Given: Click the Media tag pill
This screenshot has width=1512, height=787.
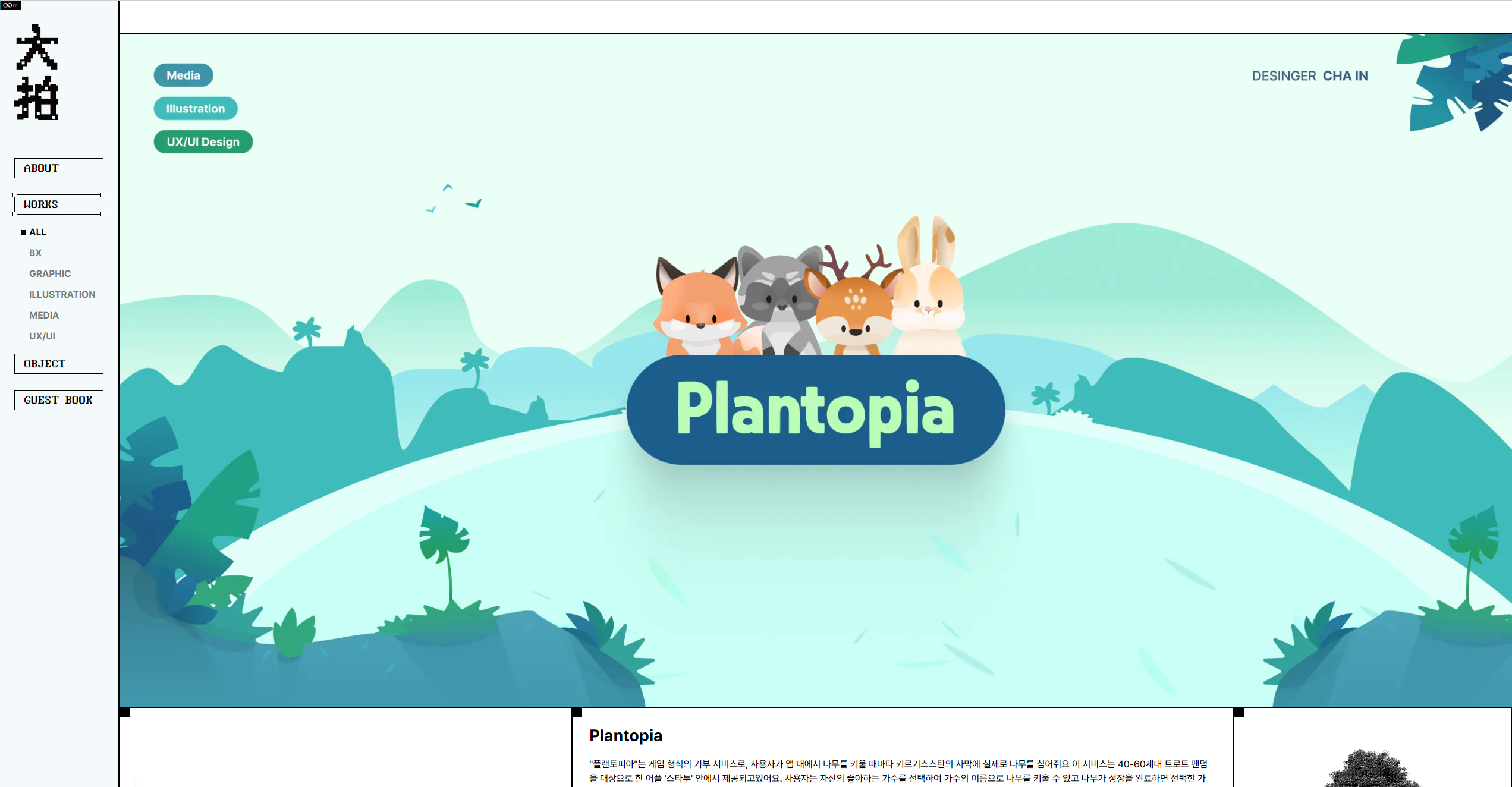Looking at the screenshot, I should pos(183,75).
